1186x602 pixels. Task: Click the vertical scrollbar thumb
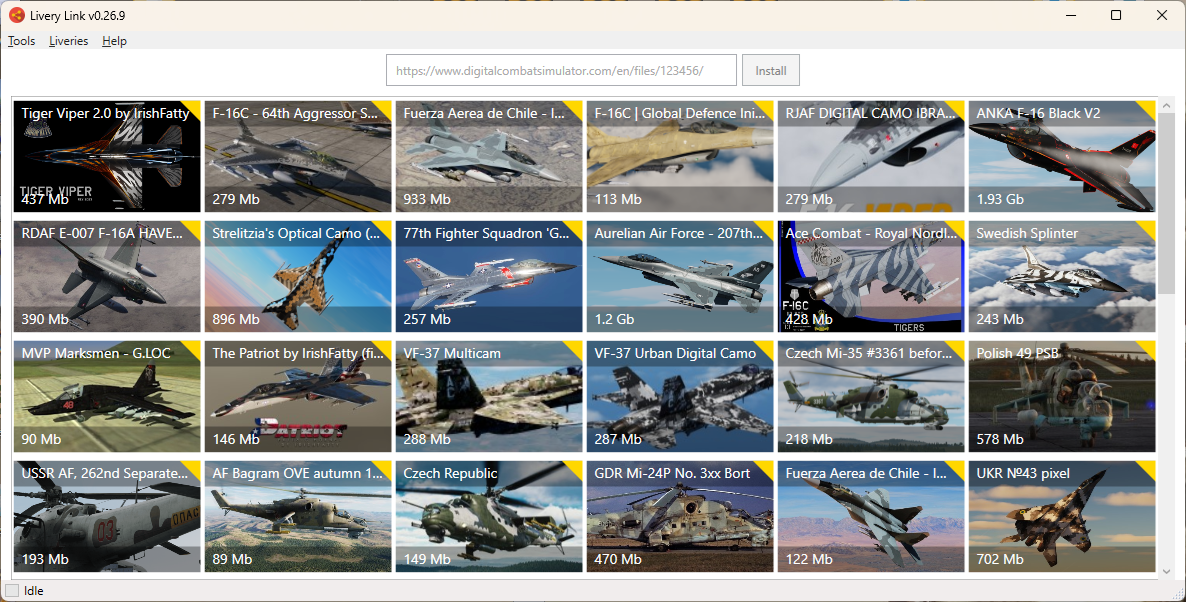1166,193
